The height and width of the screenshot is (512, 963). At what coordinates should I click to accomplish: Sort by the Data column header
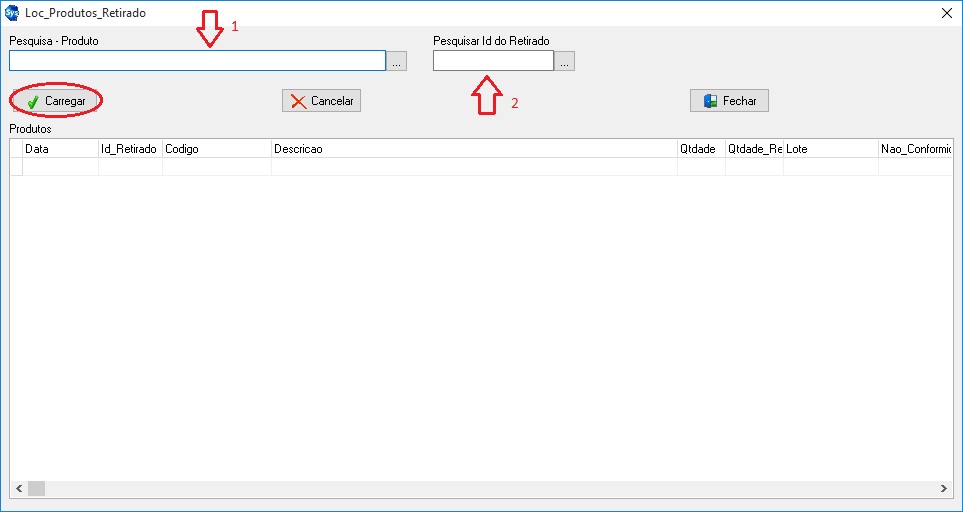click(x=60, y=149)
